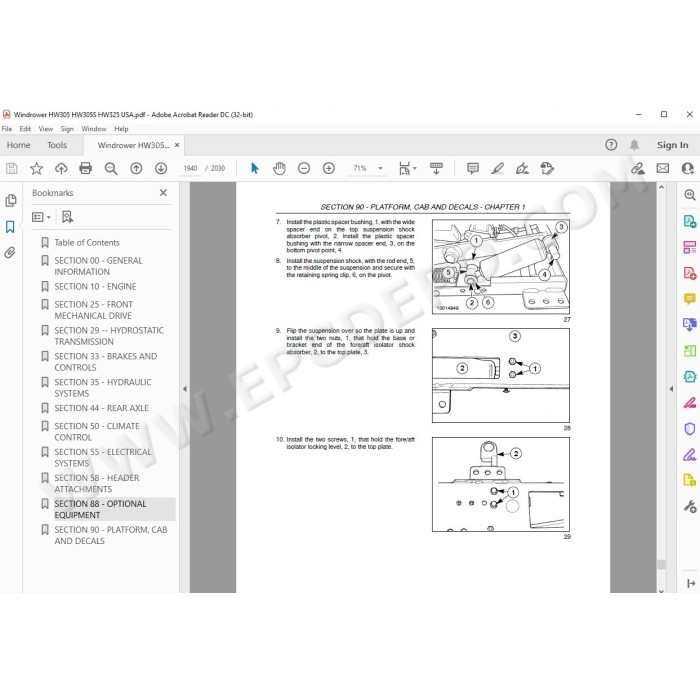
Task: Open Help question mark icon
Action: pyautogui.click(x=611, y=145)
